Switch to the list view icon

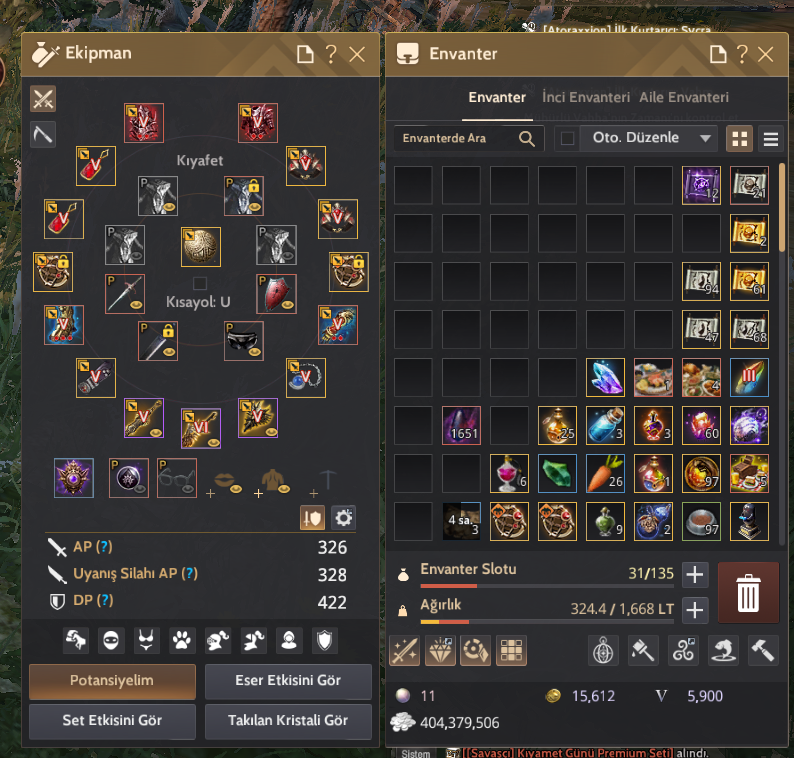771,139
